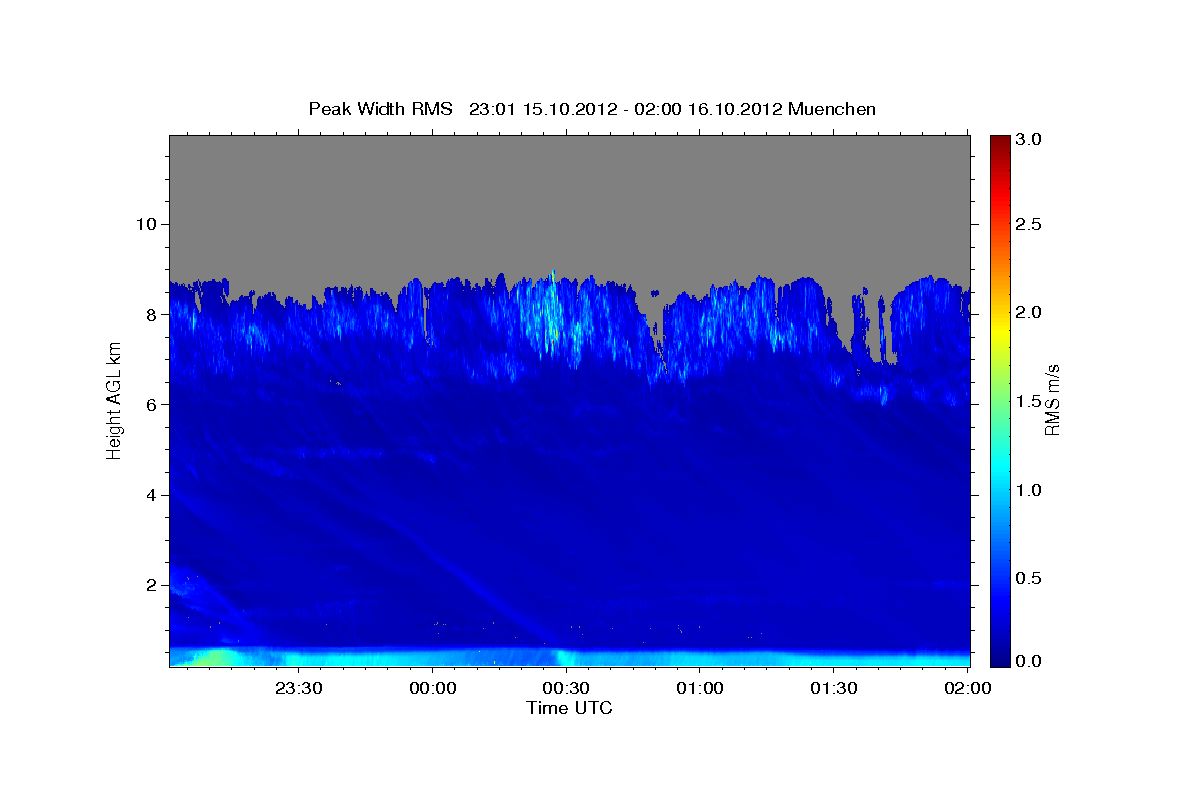The width and height of the screenshot is (1200, 800).
Task: Click the 'Muenchen' location in the title
Action: (832, 109)
